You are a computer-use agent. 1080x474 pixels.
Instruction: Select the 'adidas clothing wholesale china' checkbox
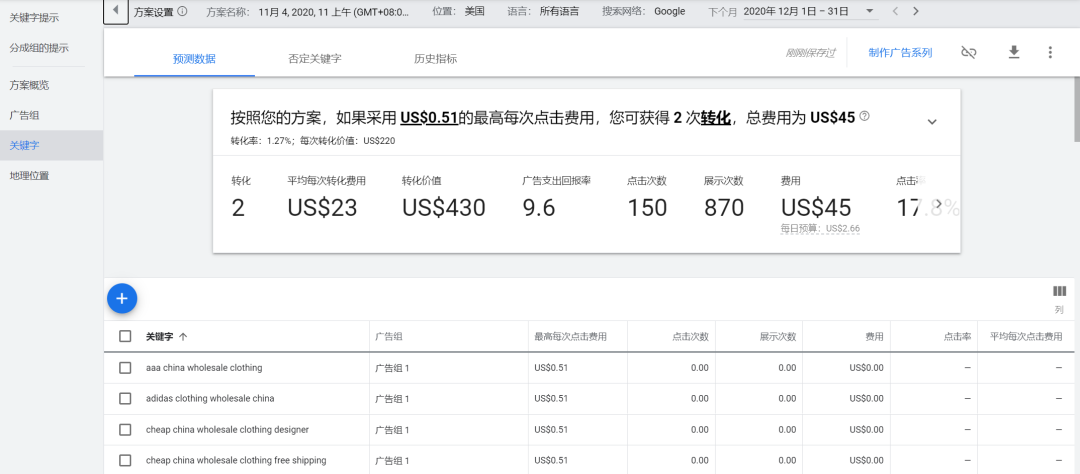coord(125,399)
